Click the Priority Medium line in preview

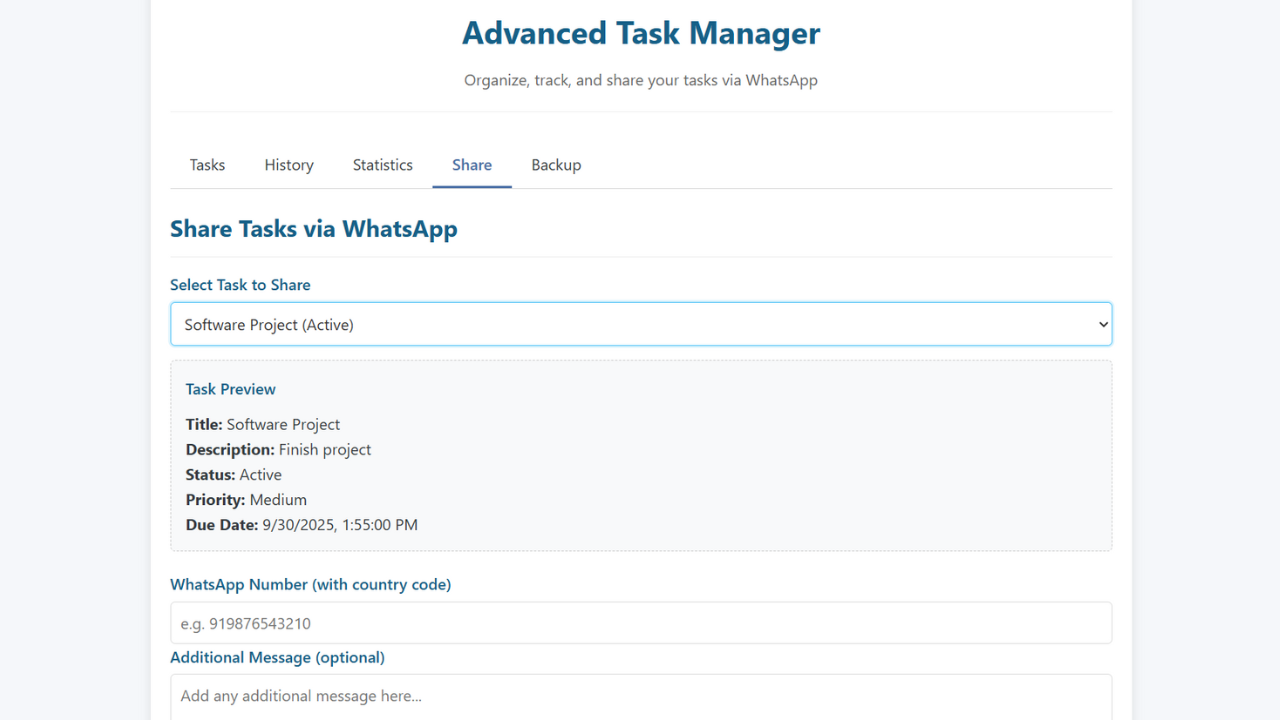pos(246,500)
